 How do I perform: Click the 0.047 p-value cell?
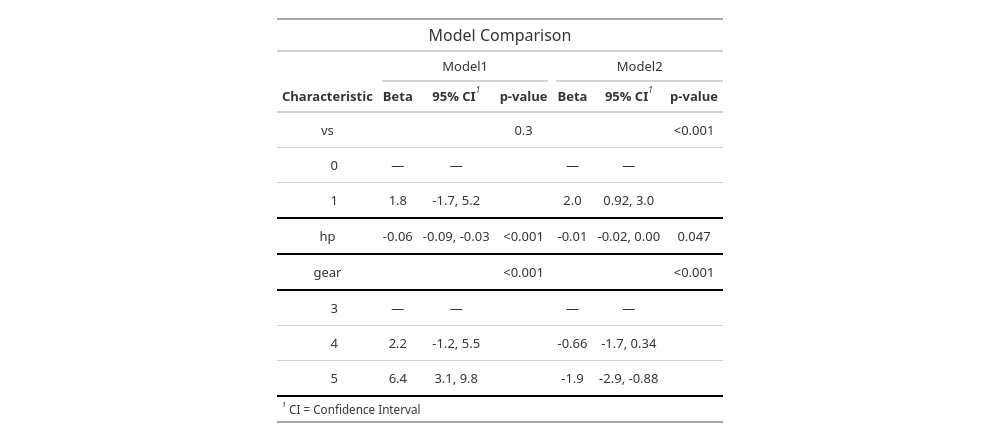pos(693,237)
